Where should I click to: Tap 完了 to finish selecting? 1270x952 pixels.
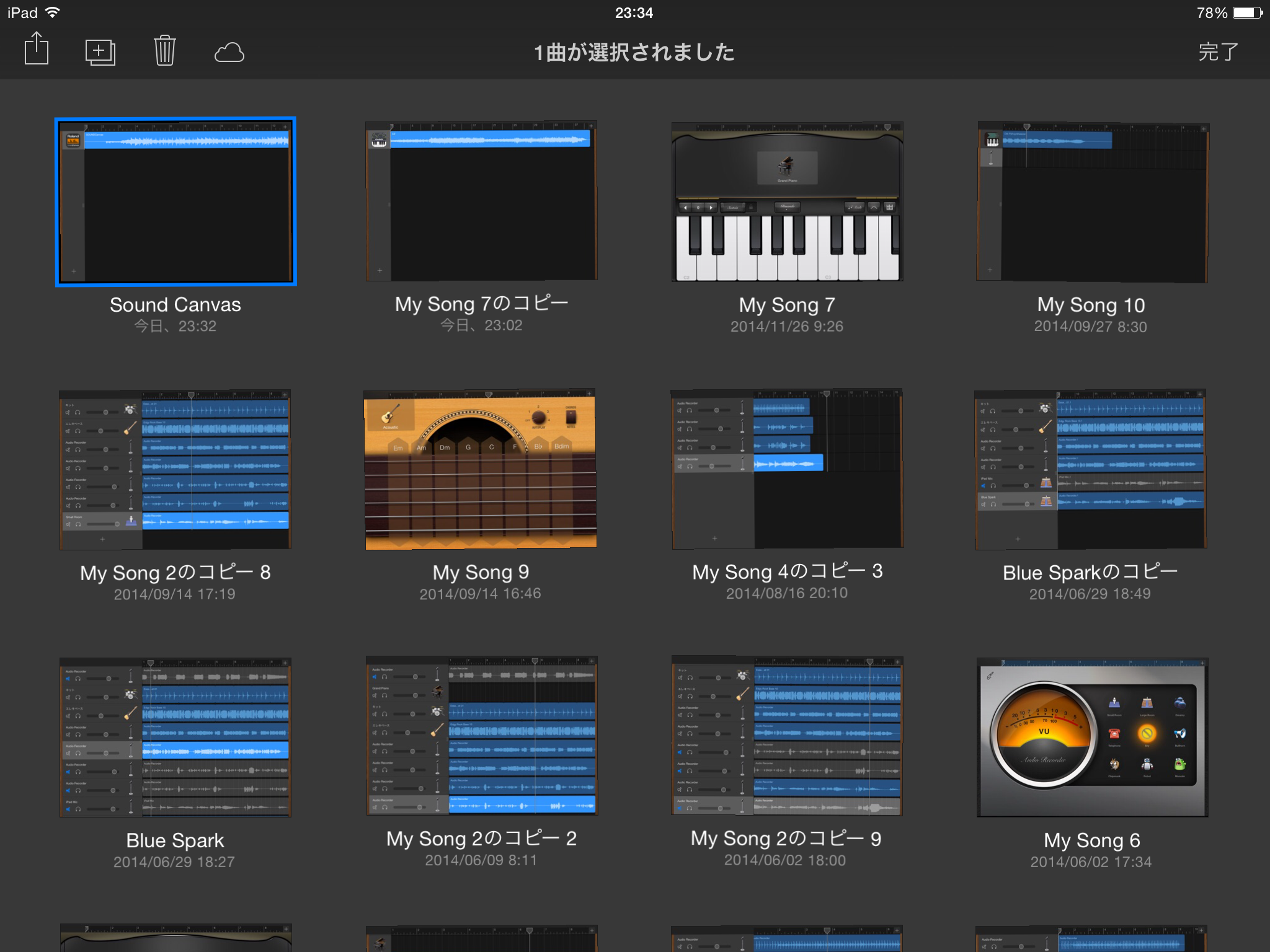(1219, 52)
